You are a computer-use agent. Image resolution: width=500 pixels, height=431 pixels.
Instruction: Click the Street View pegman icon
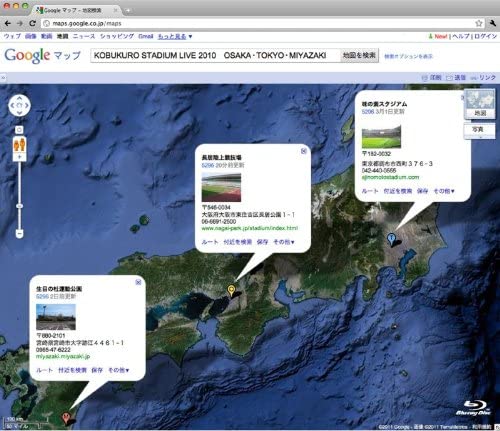coord(20,144)
